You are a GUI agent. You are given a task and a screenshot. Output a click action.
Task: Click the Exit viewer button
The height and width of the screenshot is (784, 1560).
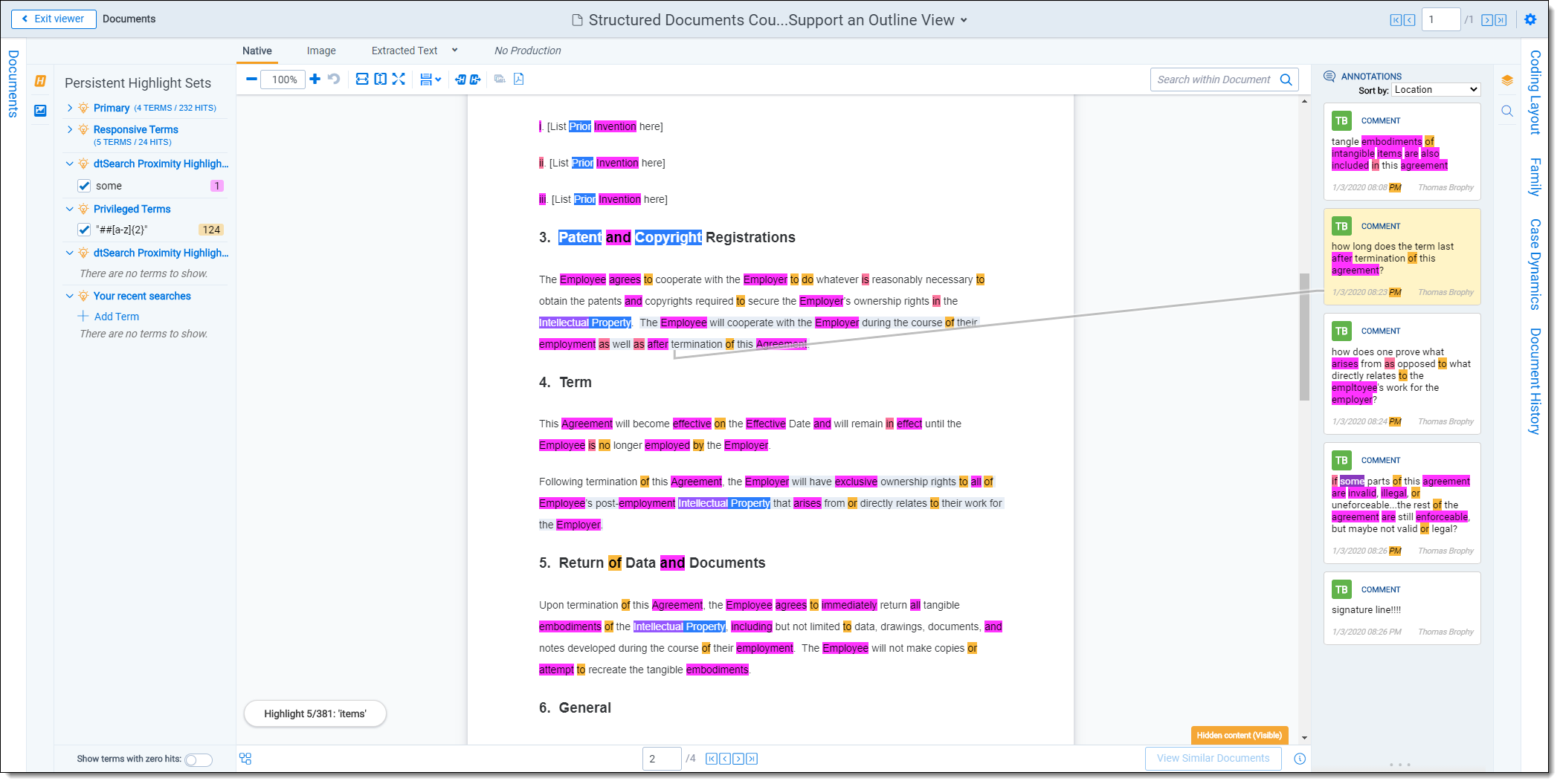click(54, 19)
